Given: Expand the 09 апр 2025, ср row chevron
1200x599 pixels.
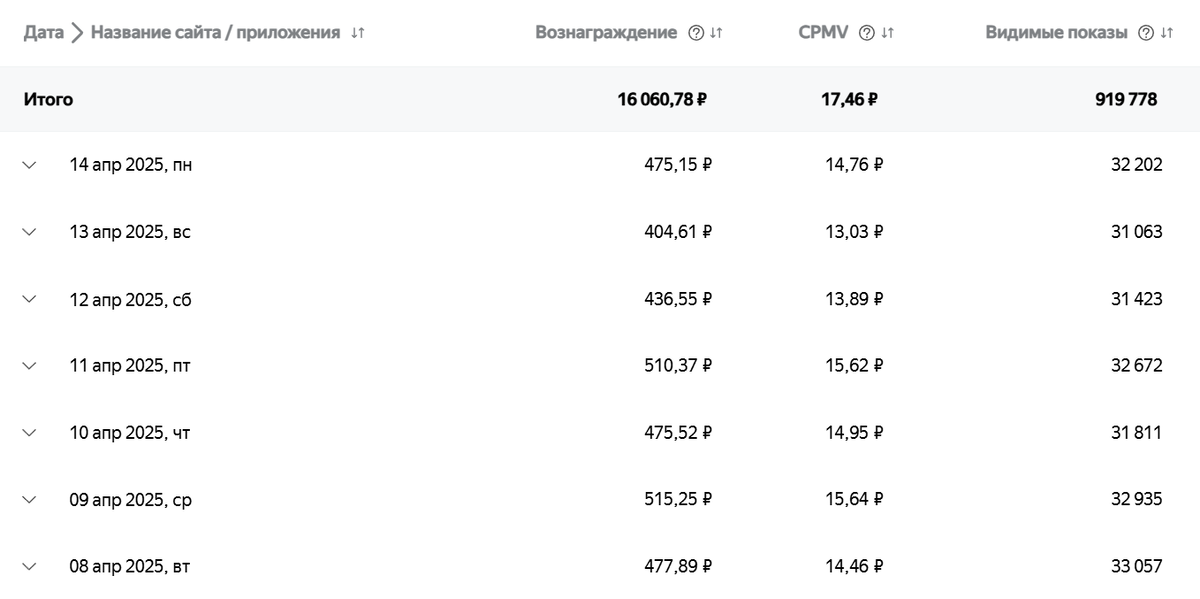Looking at the screenshot, I should (29, 499).
